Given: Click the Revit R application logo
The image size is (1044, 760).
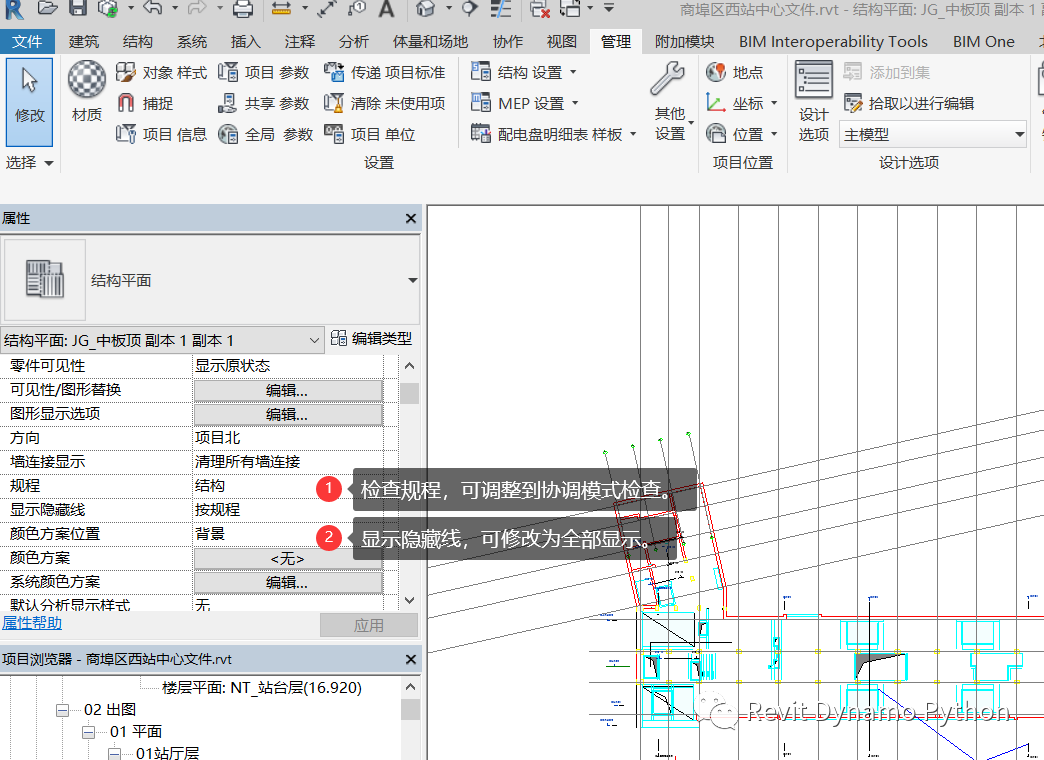Looking at the screenshot, I should (14, 9).
